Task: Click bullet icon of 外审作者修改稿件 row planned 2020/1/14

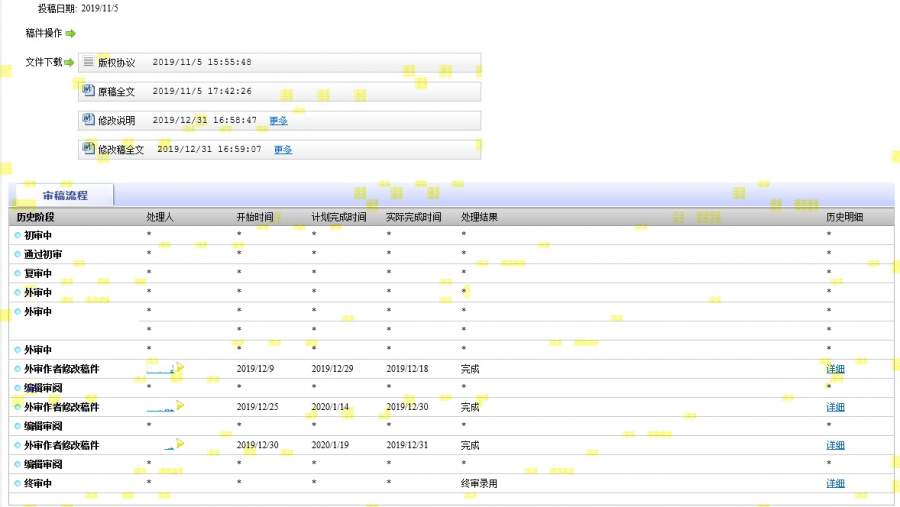Action: (x=18, y=407)
